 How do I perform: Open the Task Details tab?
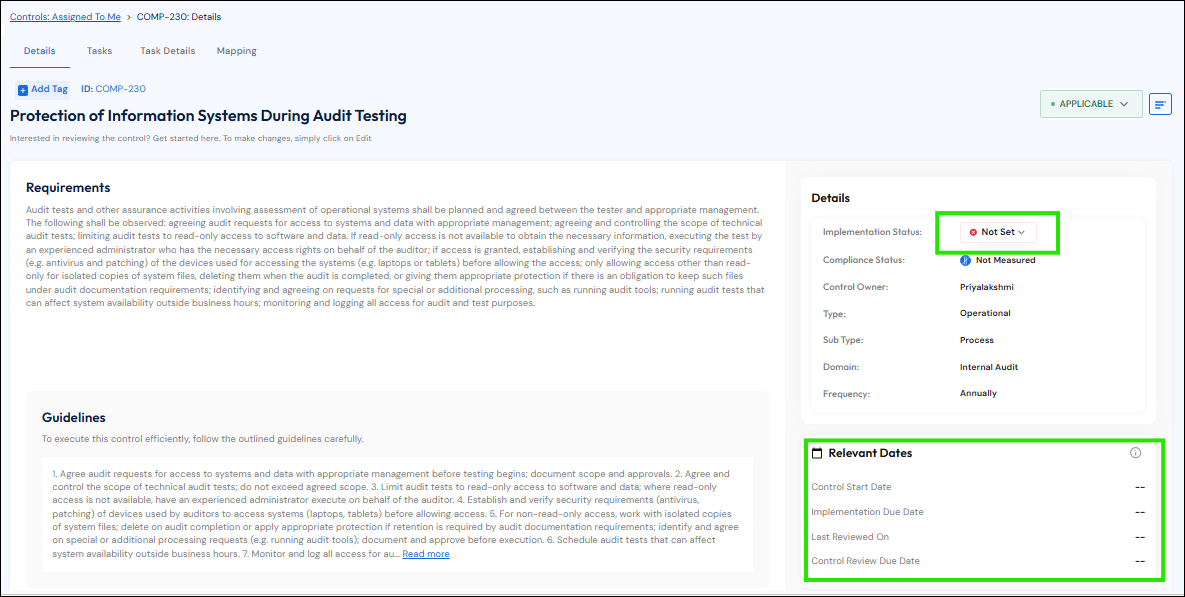[168, 51]
